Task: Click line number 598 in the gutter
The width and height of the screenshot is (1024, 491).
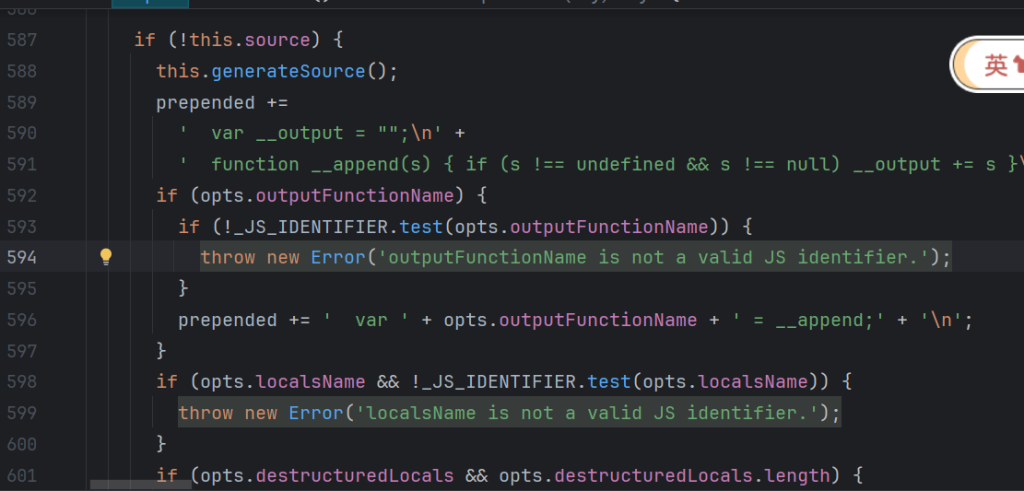Action: point(22,381)
